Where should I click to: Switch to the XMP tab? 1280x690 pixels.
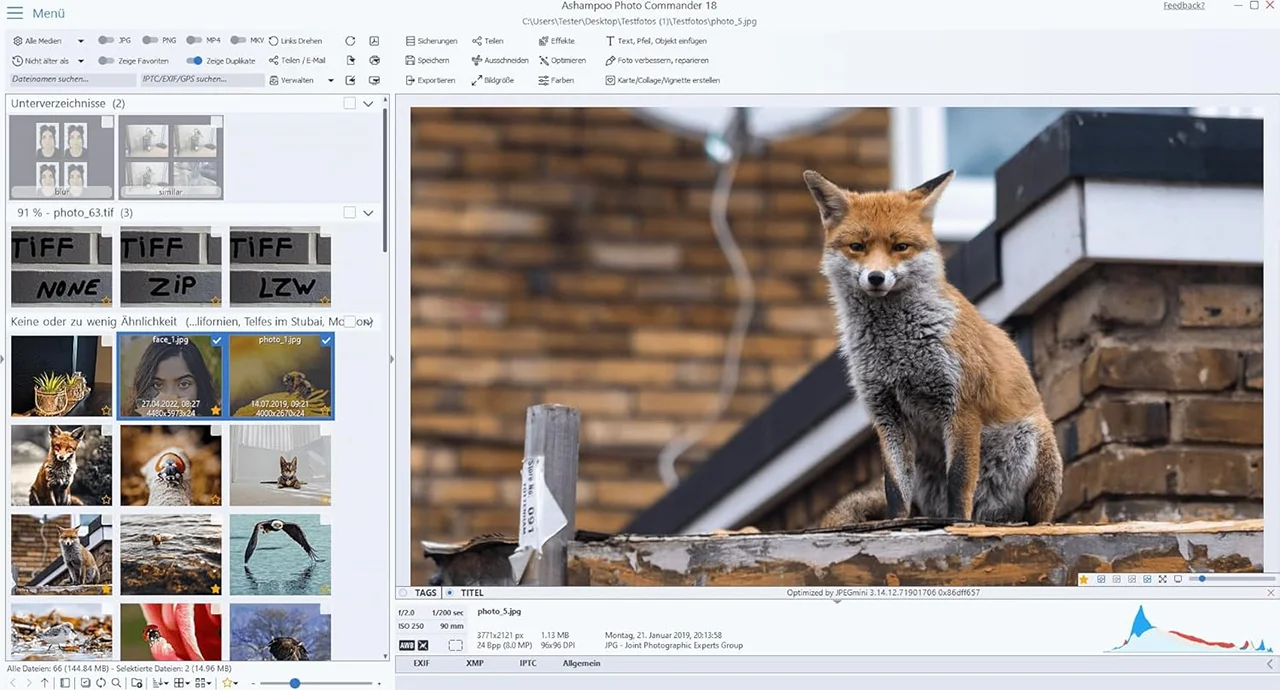click(x=475, y=663)
